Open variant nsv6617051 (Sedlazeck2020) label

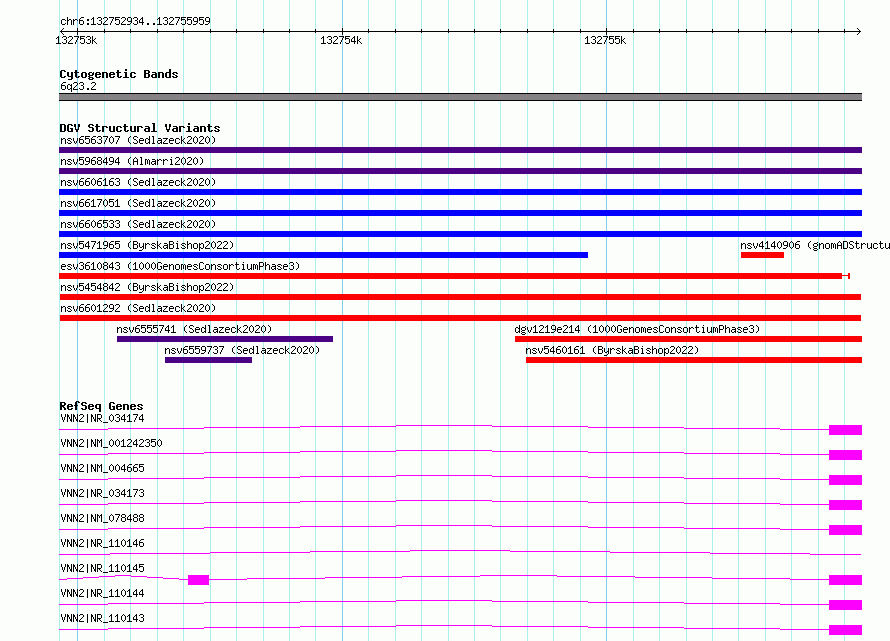(x=138, y=203)
